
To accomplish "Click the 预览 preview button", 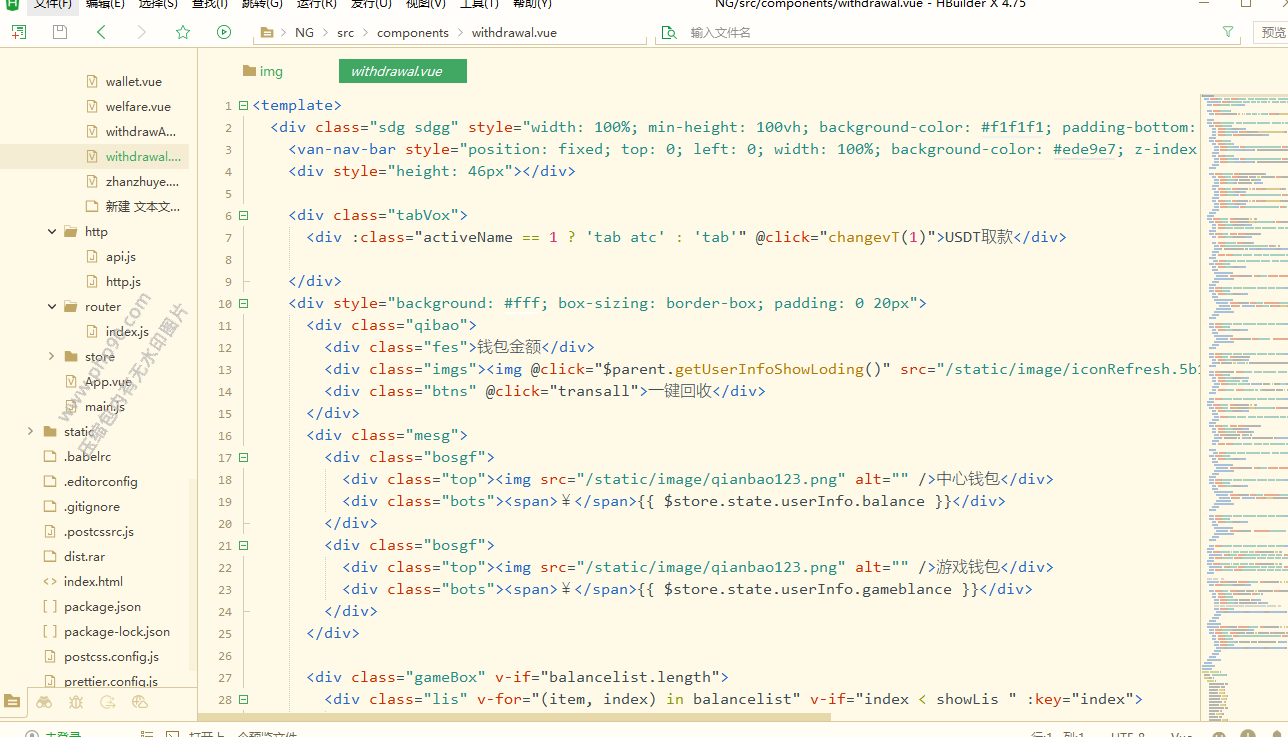I will (x=1272, y=32).
